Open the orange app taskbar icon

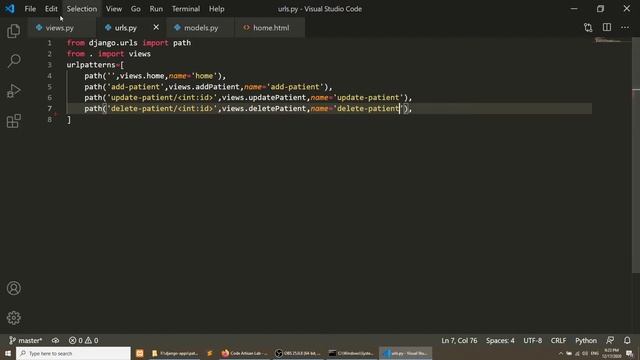pyautogui.click(x=140, y=353)
